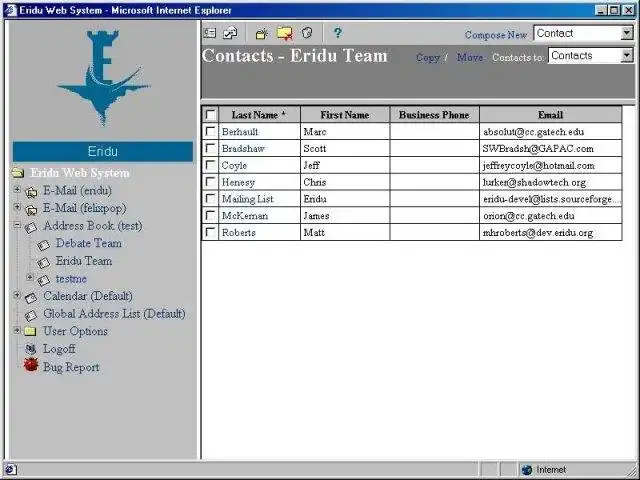Select Eridu Web System tree root label

pos(80,173)
